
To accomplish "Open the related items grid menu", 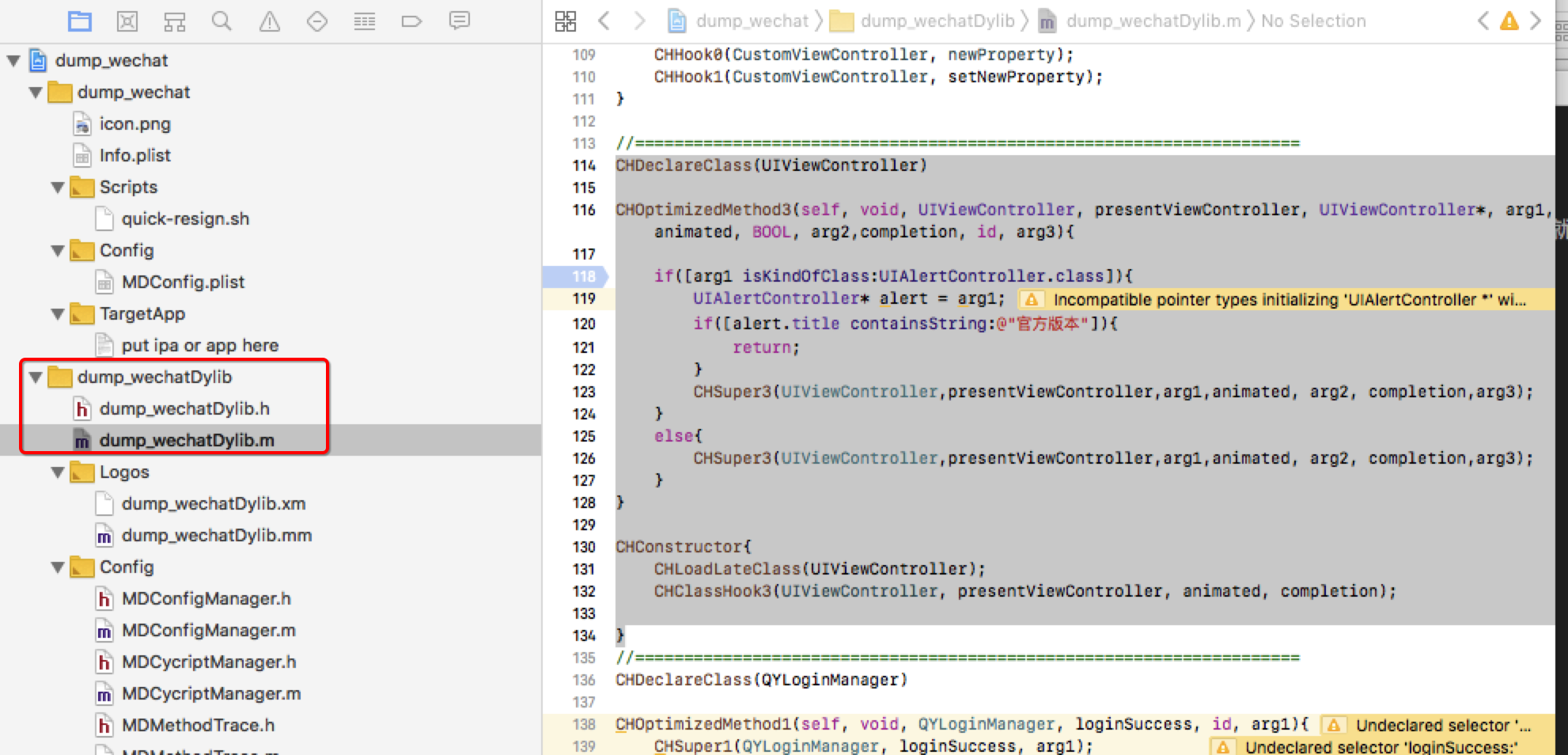I will (566, 21).
